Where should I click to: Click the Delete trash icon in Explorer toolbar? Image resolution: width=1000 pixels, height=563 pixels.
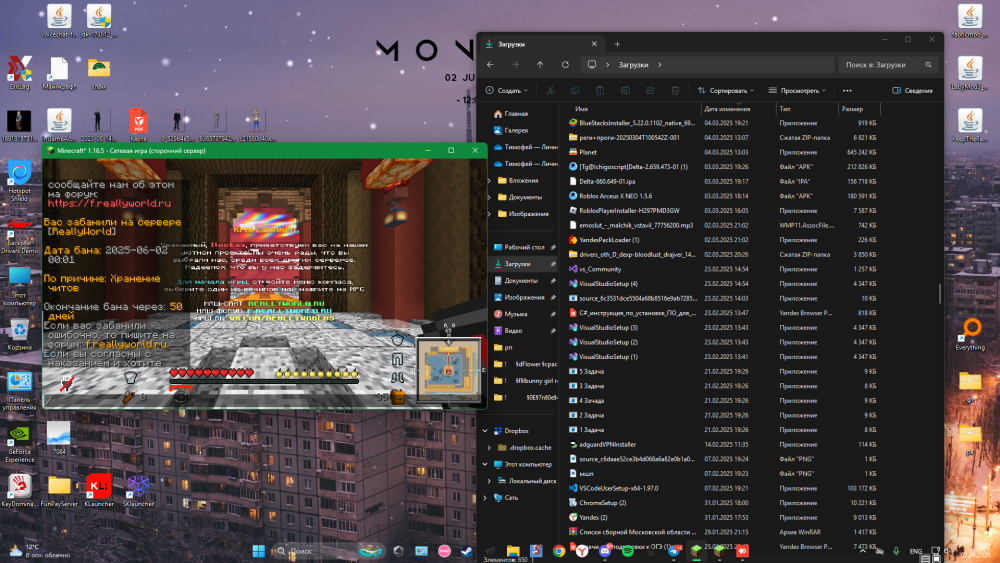pyautogui.click(x=675, y=91)
